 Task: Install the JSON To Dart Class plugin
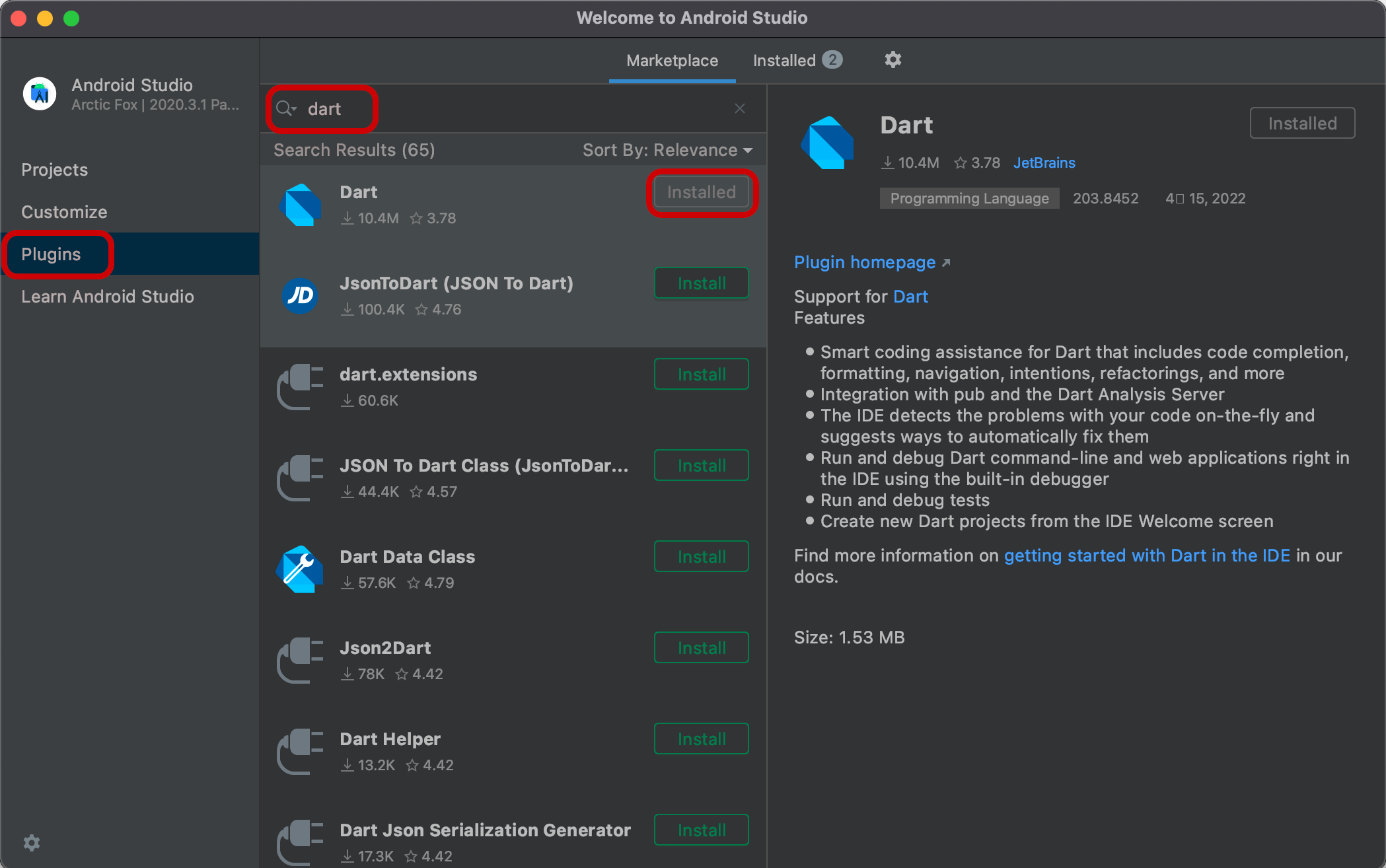(x=701, y=466)
